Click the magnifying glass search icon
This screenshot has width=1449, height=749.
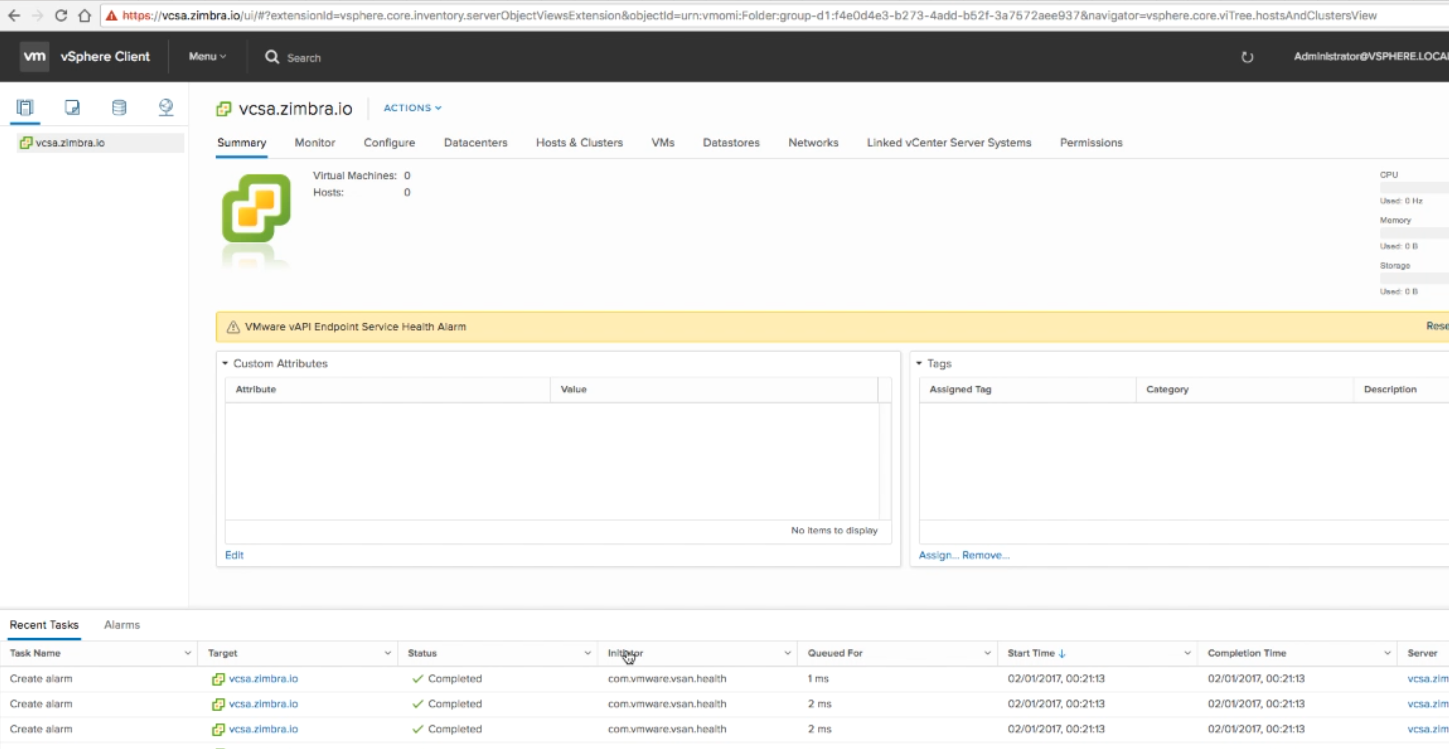[x=272, y=57]
